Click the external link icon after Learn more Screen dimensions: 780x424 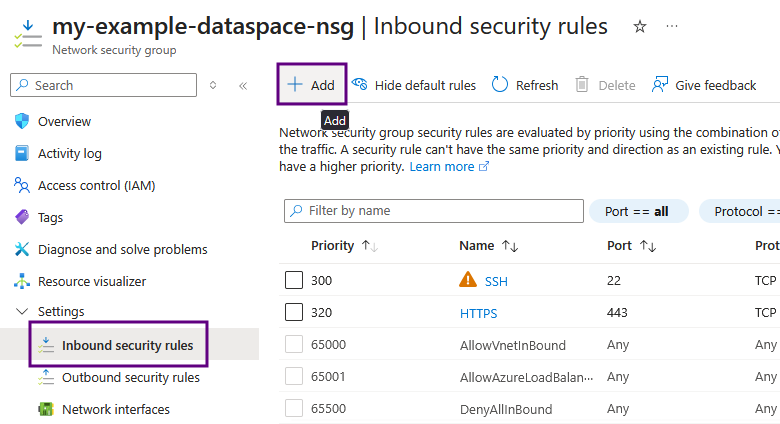pos(484,166)
